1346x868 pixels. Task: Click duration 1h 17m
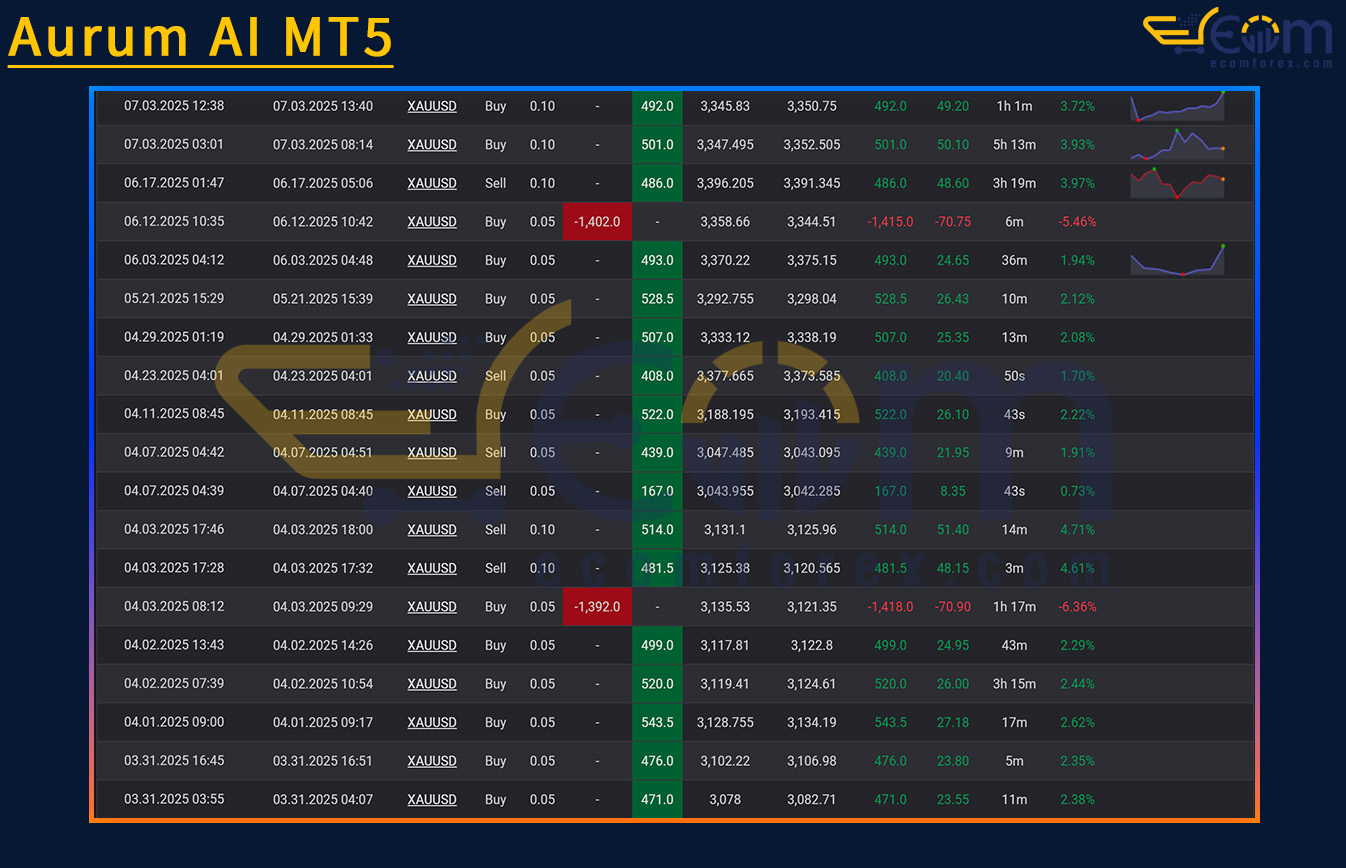(x=1014, y=607)
